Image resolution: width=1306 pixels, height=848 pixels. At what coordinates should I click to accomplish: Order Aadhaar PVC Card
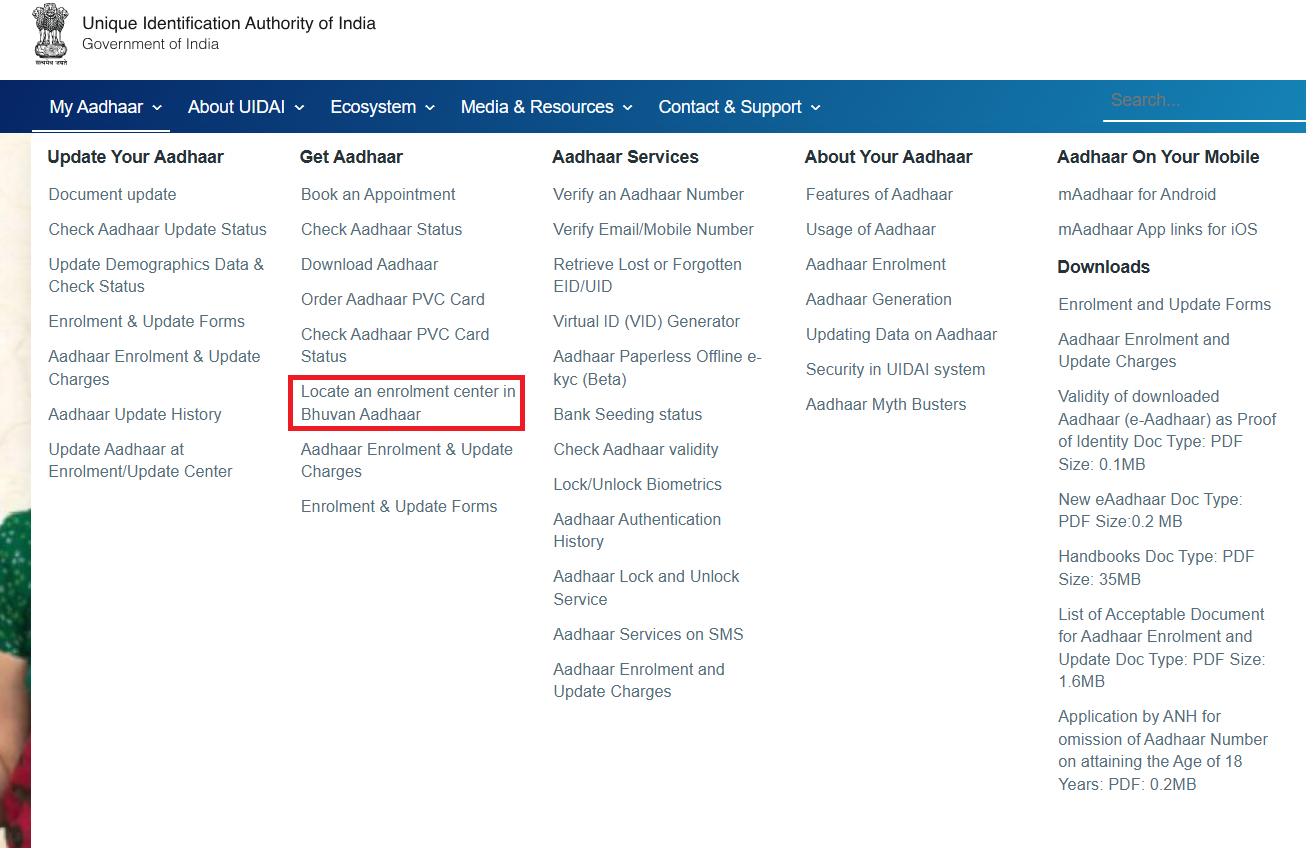click(x=392, y=299)
